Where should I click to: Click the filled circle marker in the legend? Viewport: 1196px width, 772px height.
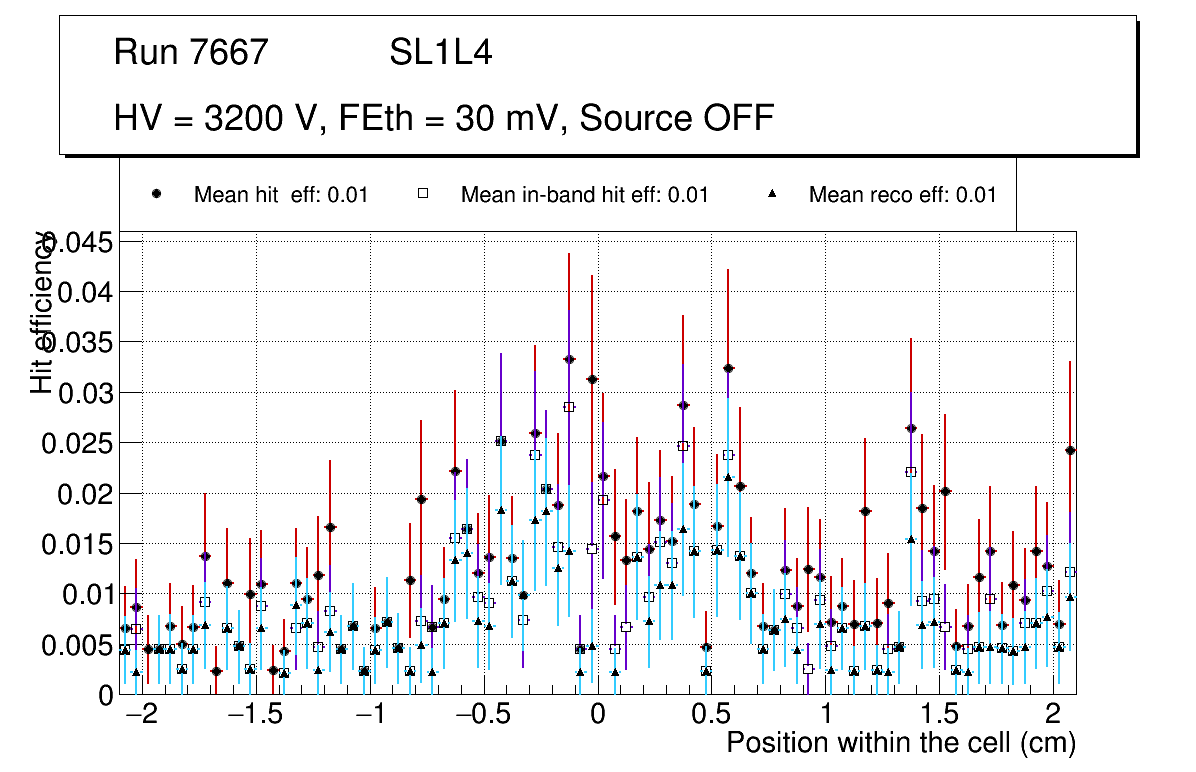(157, 195)
